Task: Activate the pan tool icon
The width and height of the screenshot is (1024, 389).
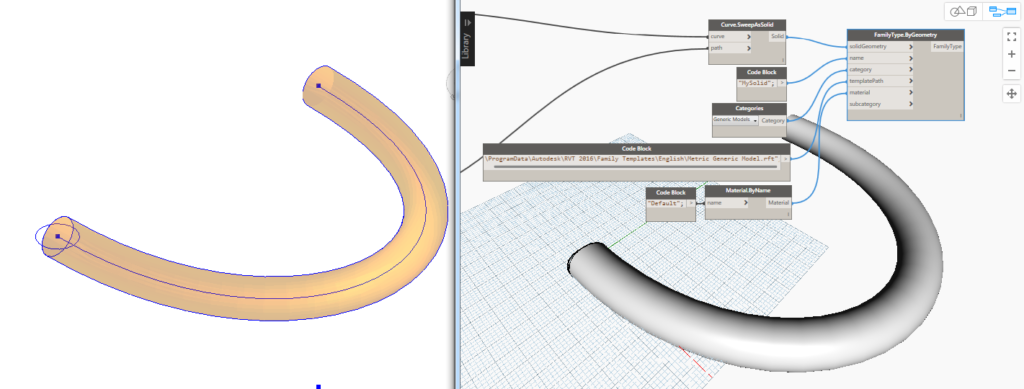Action: [x=1011, y=94]
